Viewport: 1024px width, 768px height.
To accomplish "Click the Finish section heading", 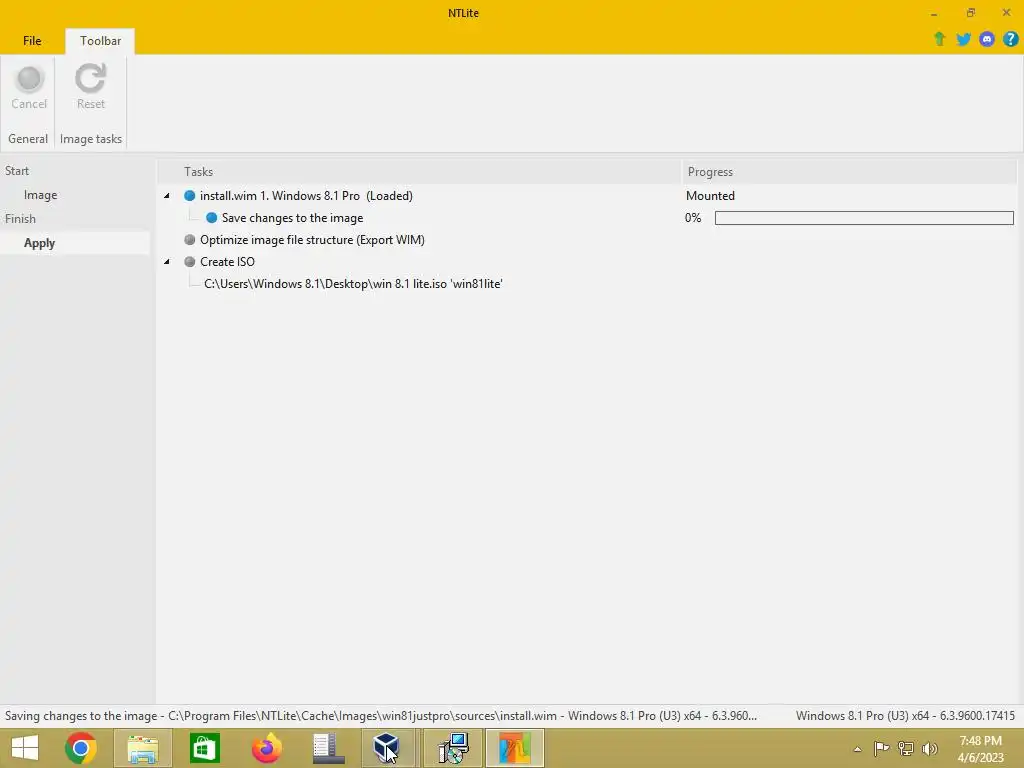I will 20,219.
